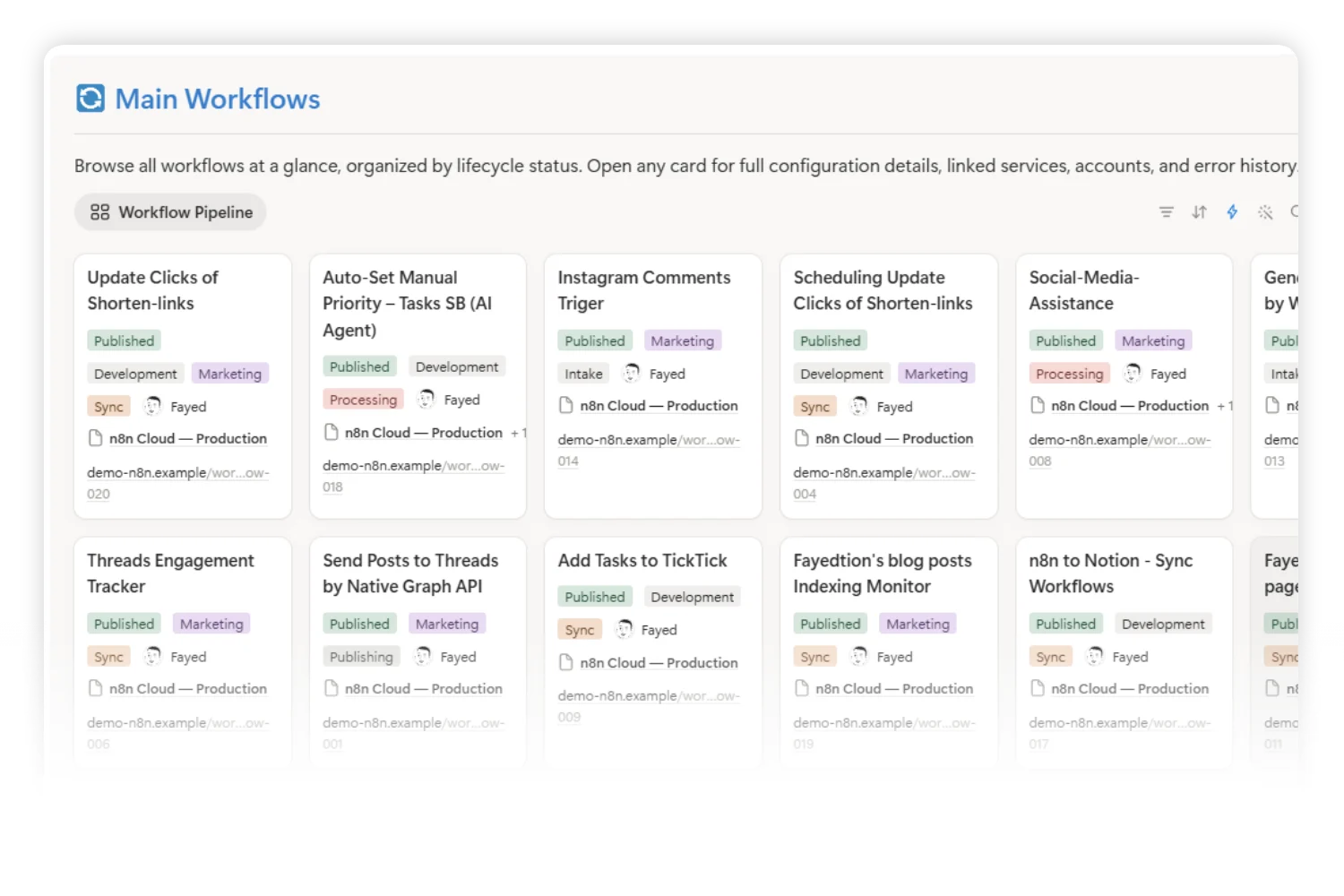The height and width of the screenshot is (896, 1344).
Task: Click page icon on Add Tasks to TickTick card
Action: pyautogui.click(x=566, y=663)
